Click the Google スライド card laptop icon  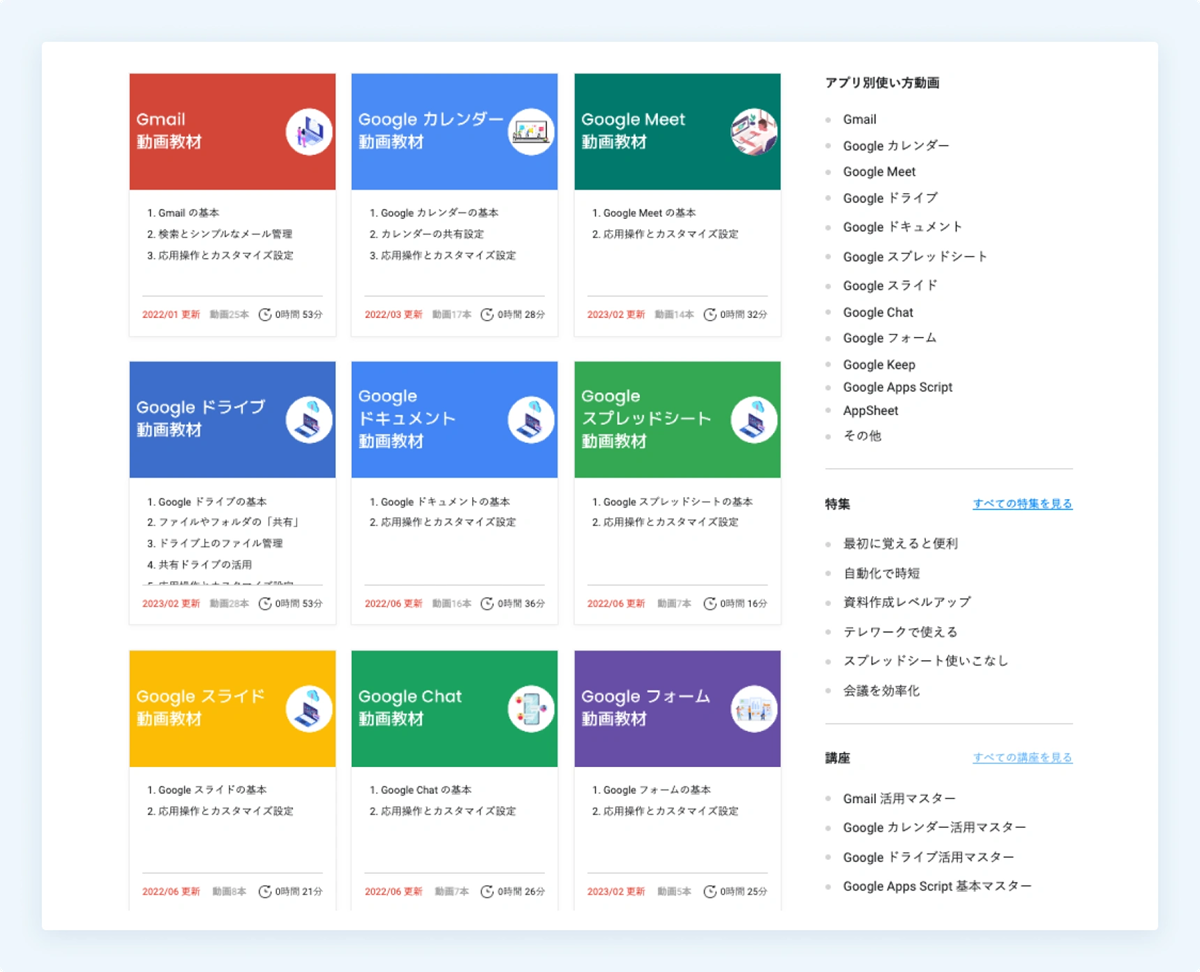tap(308, 707)
